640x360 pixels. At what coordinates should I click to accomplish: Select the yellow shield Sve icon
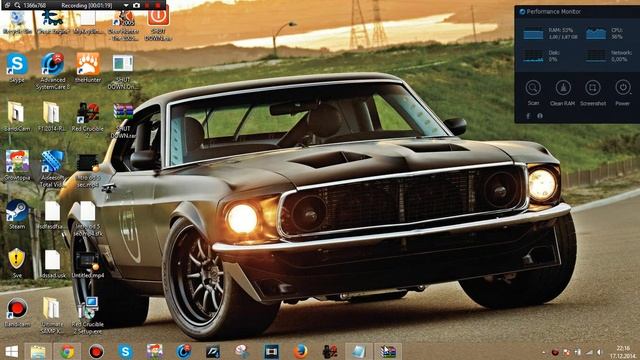[17, 263]
